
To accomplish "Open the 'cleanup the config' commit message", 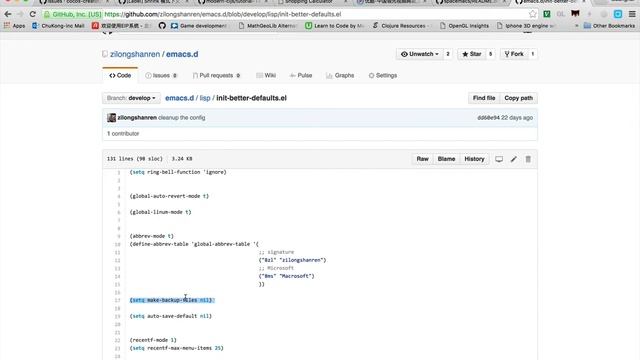I will [x=182, y=118].
